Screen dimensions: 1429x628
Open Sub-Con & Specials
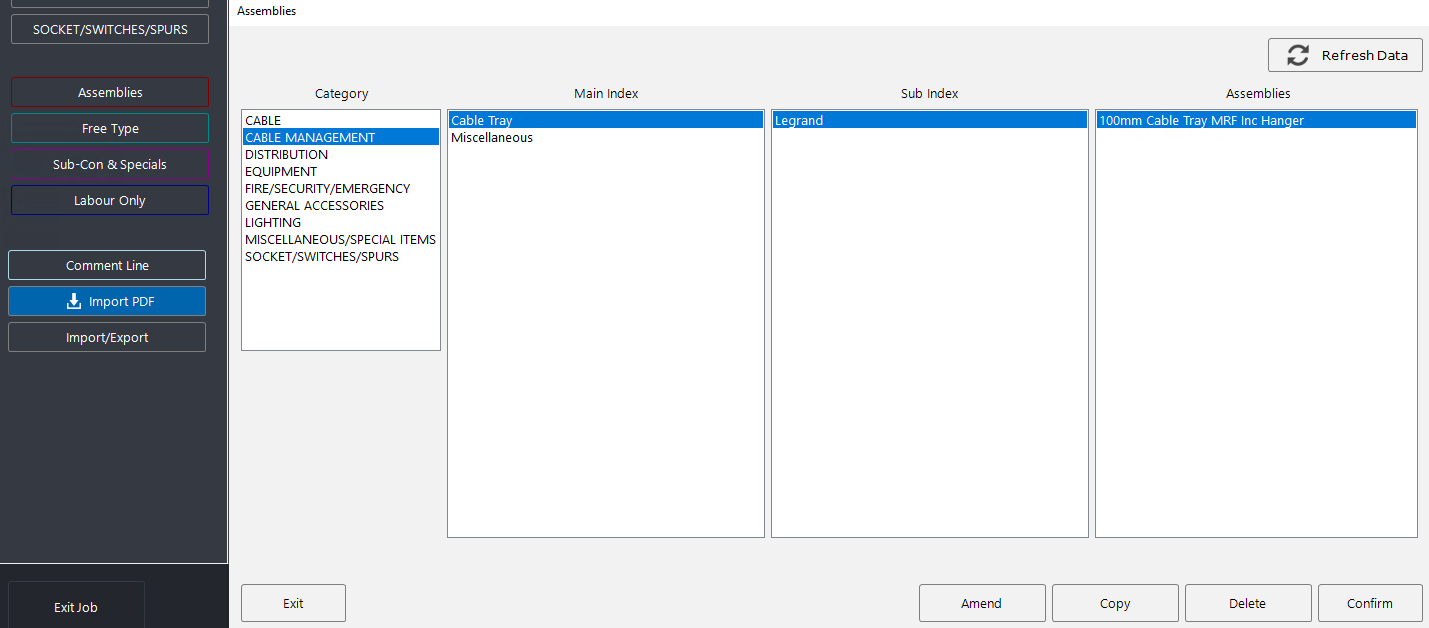point(109,163)
